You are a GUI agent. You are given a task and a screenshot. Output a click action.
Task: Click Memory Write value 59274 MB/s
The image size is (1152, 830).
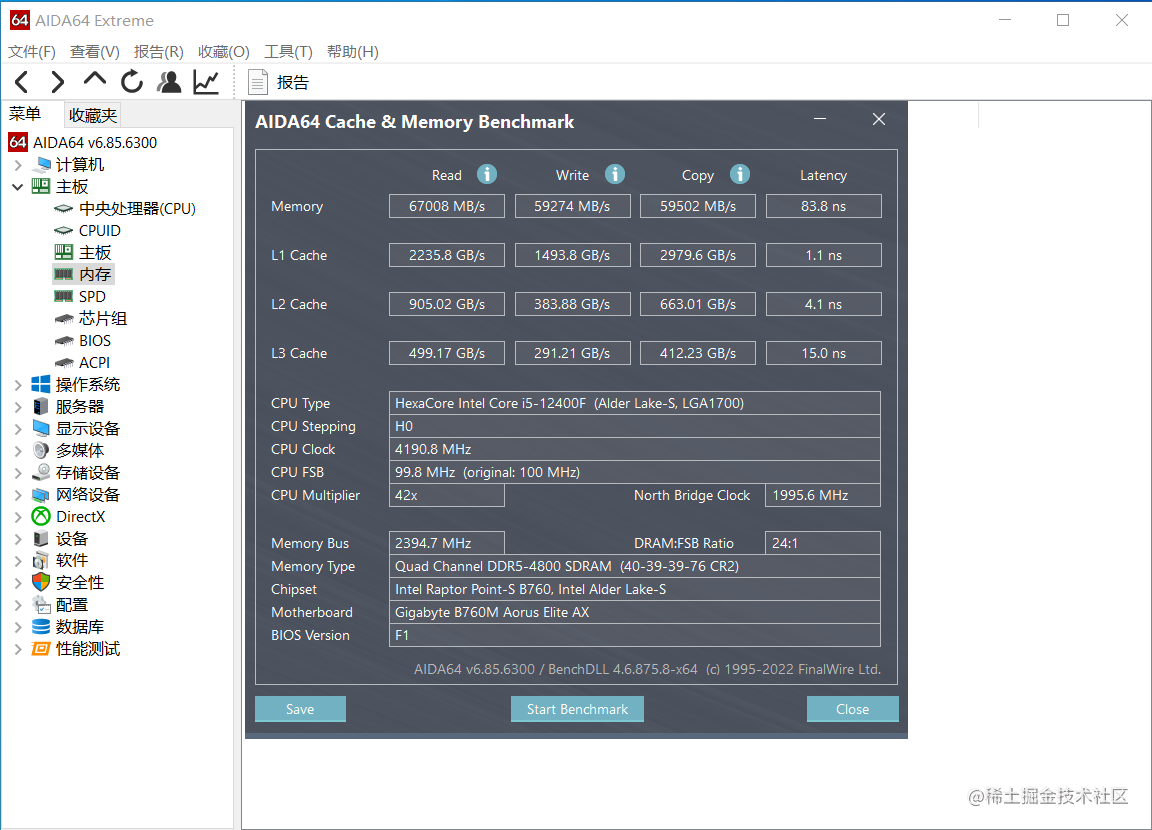coord(572,206)
